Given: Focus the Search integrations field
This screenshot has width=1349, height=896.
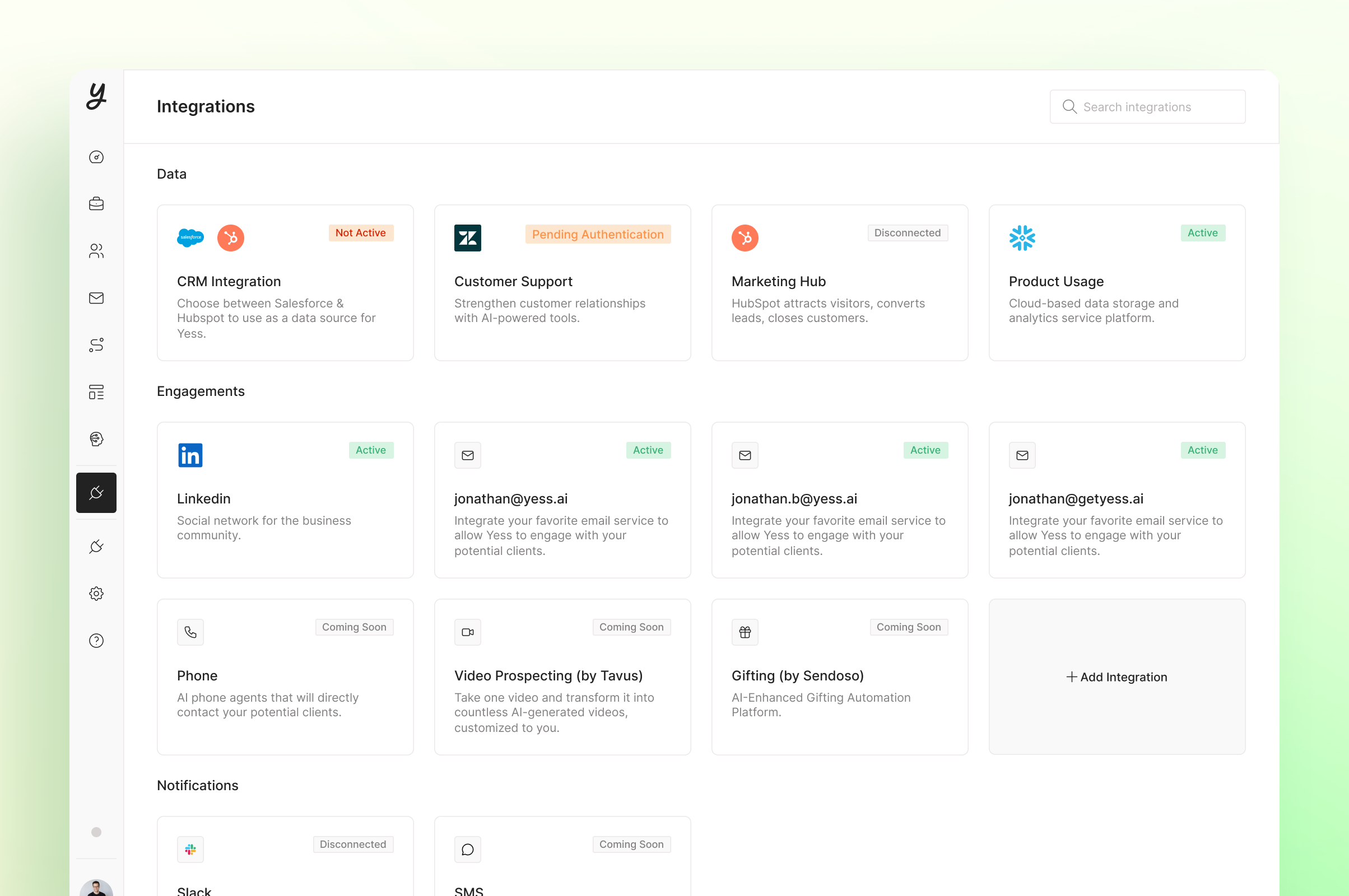Looking at the screenshot, I should [1147, 107].
